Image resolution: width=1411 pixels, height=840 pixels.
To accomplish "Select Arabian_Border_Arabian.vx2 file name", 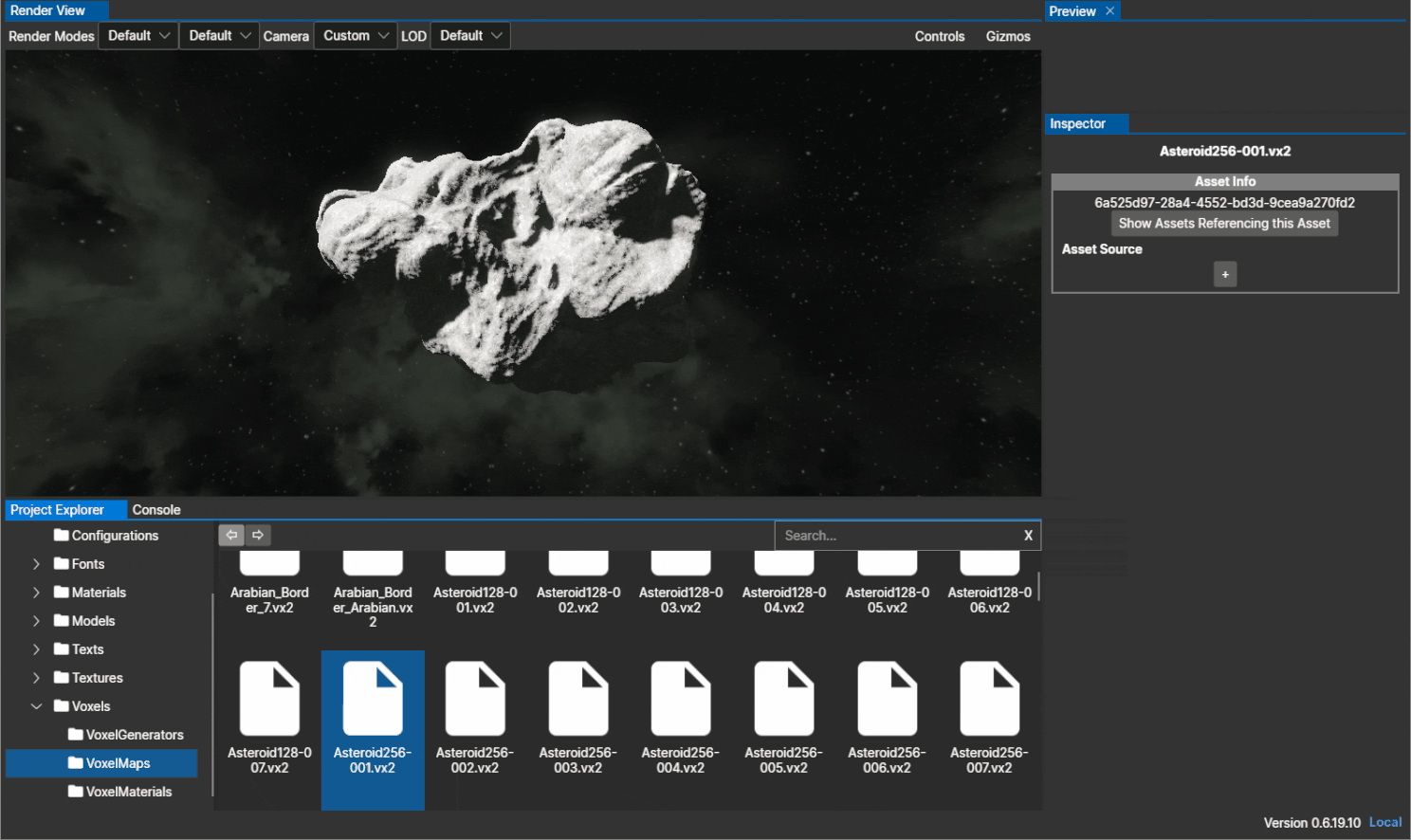I will tap(373, 607).
